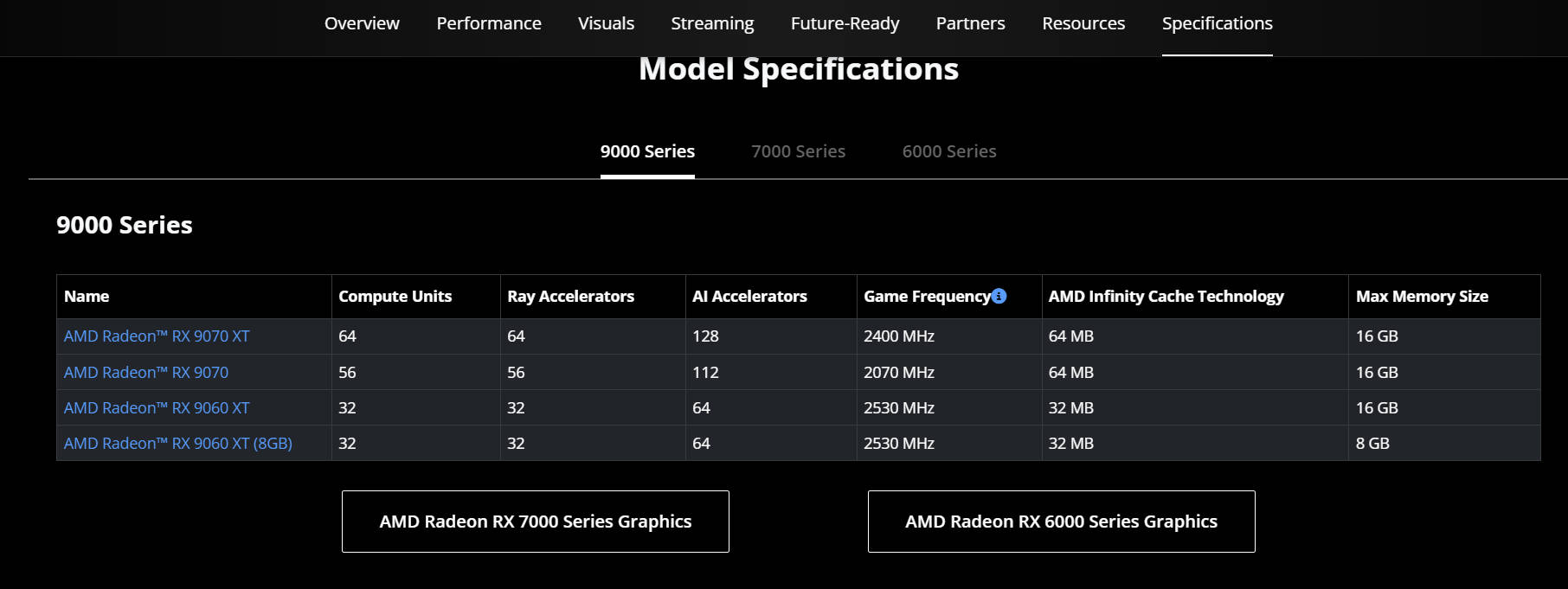Select the 9000 Series tab
Viewport: 1568px width, 589px height.
[647, 151]
